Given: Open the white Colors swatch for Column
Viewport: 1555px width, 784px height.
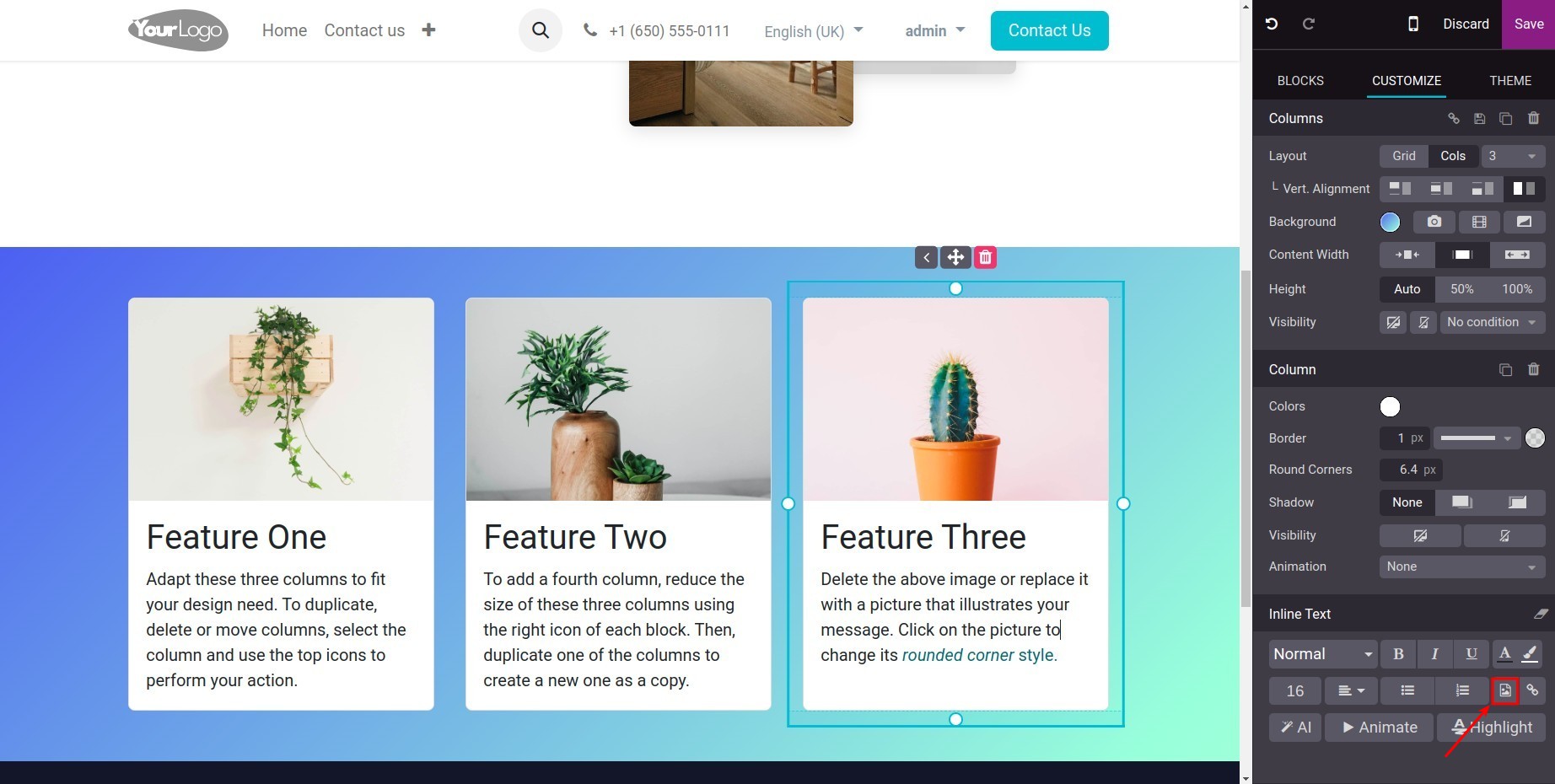Looking at the screenshot, I should [1390, 406].
